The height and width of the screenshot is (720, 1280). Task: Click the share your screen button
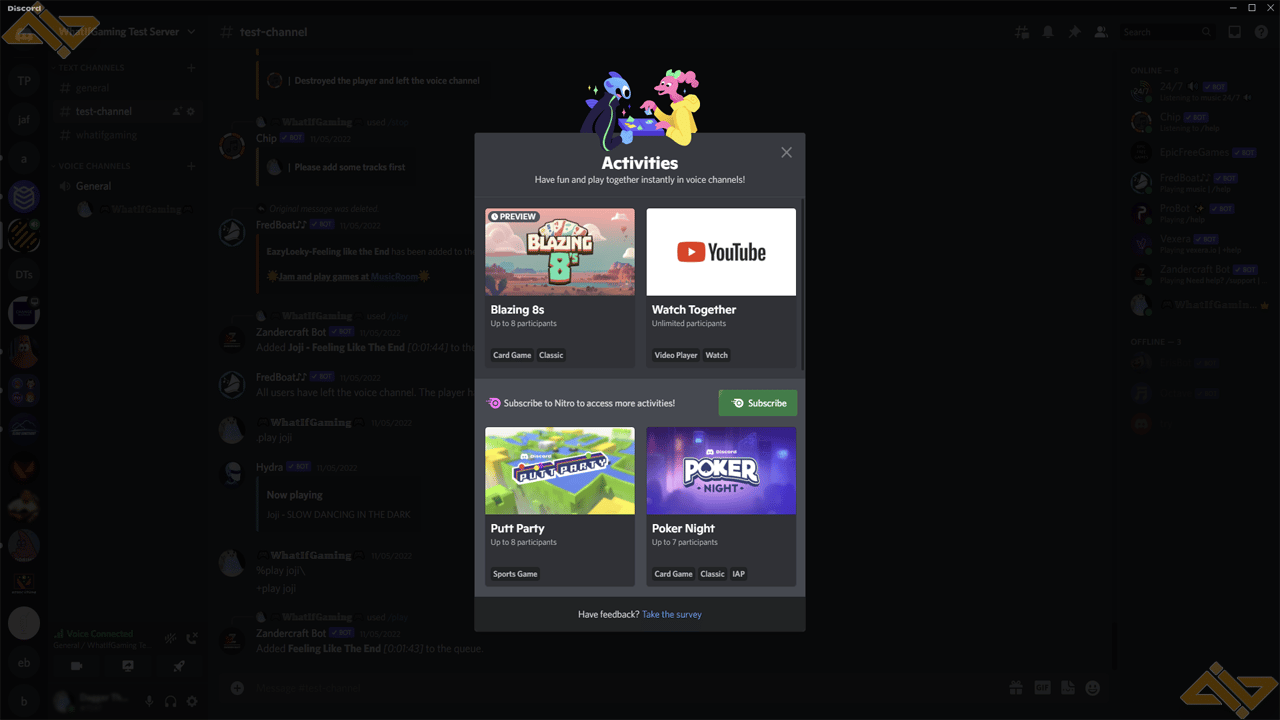pyautogui.click(x=128, y=666)
